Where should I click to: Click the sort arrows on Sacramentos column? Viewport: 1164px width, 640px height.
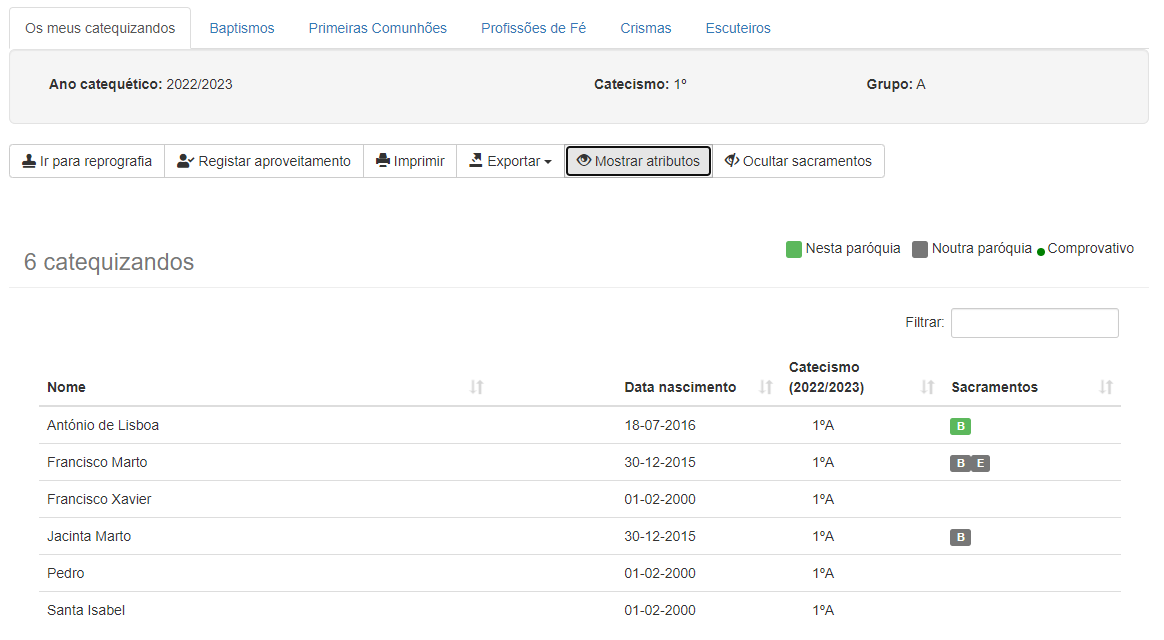1105,385
